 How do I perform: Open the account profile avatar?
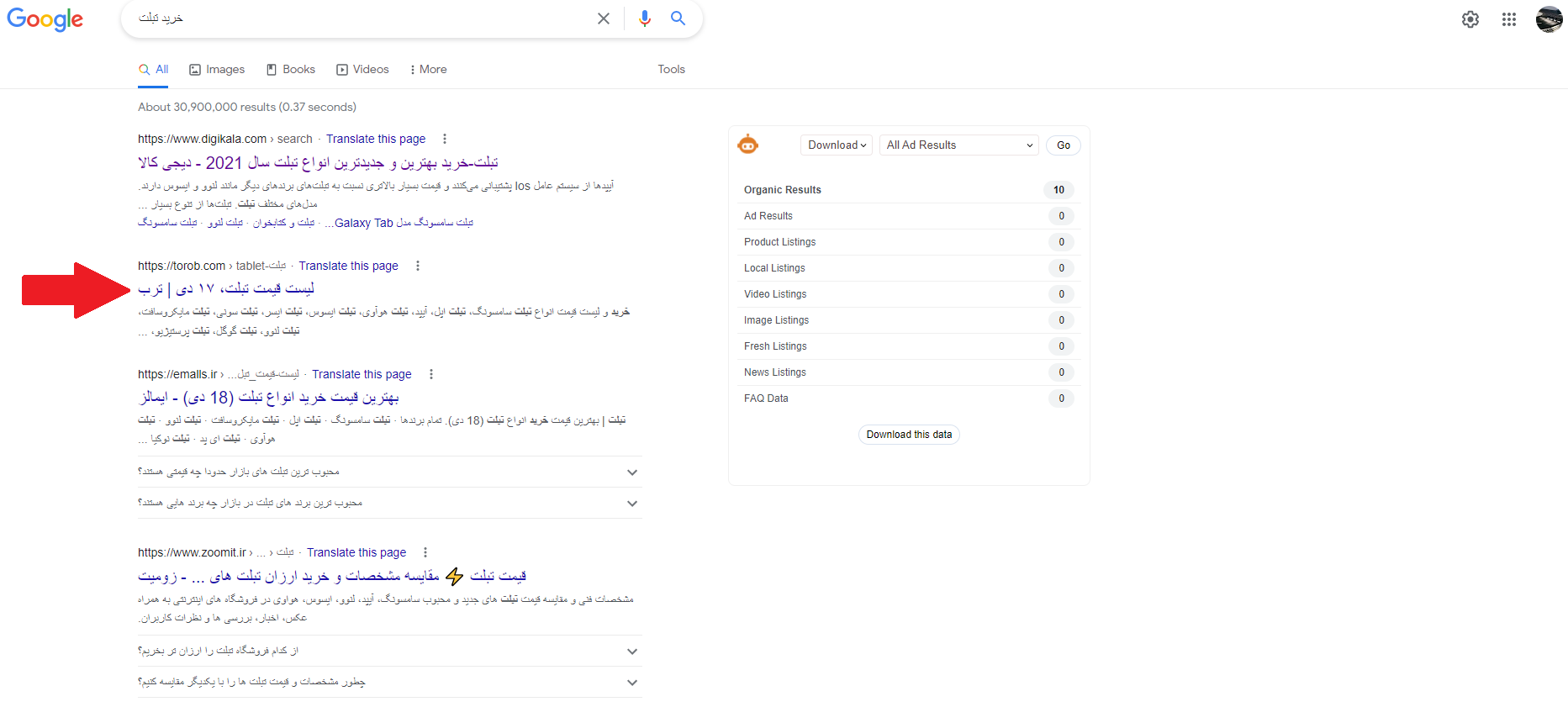point(1549,18)
